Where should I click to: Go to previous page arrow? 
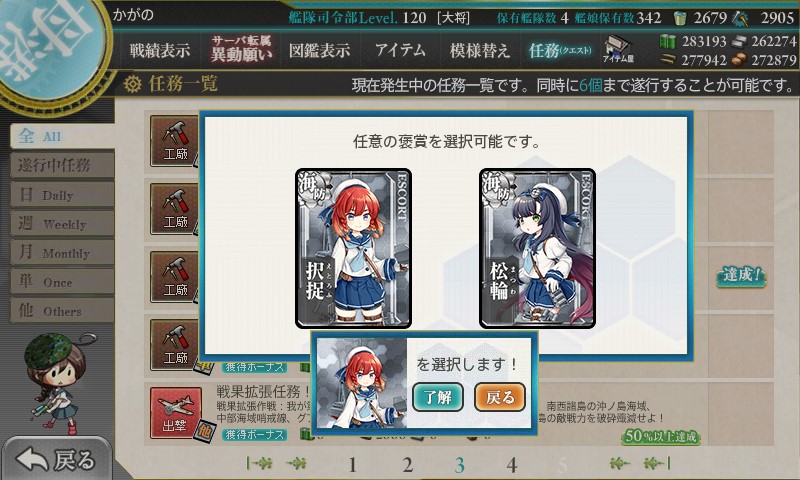[x=296, y=463]
